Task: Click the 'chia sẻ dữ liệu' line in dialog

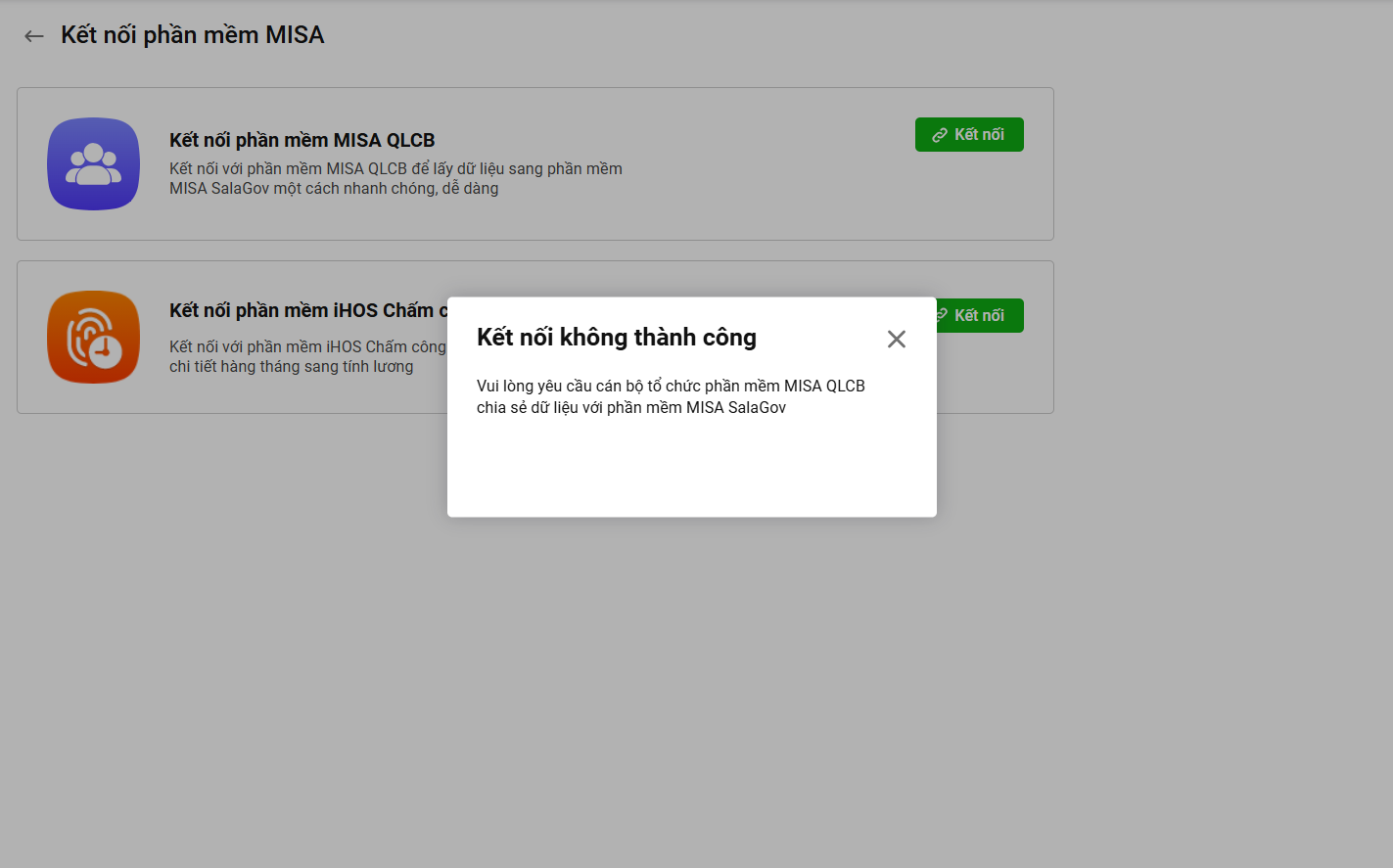Action: [630, 408]
